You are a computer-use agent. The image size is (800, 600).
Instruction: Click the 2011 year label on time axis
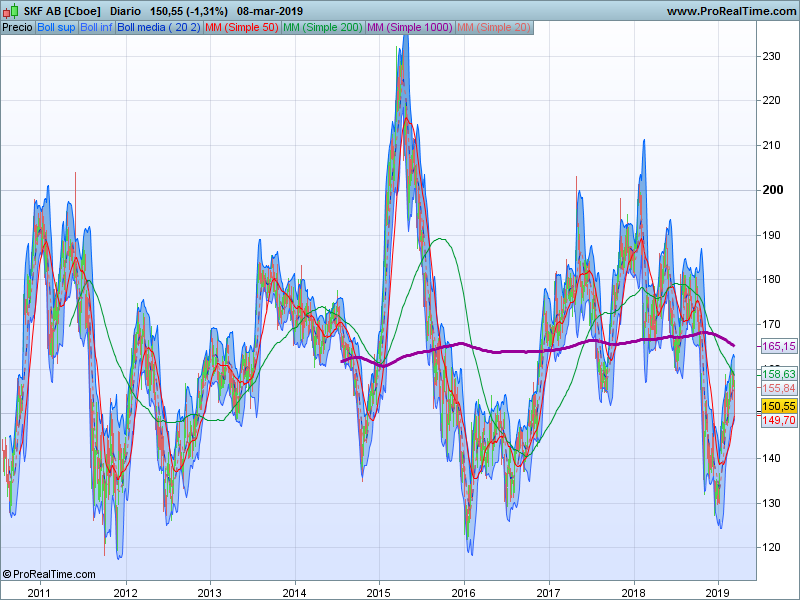40,593
